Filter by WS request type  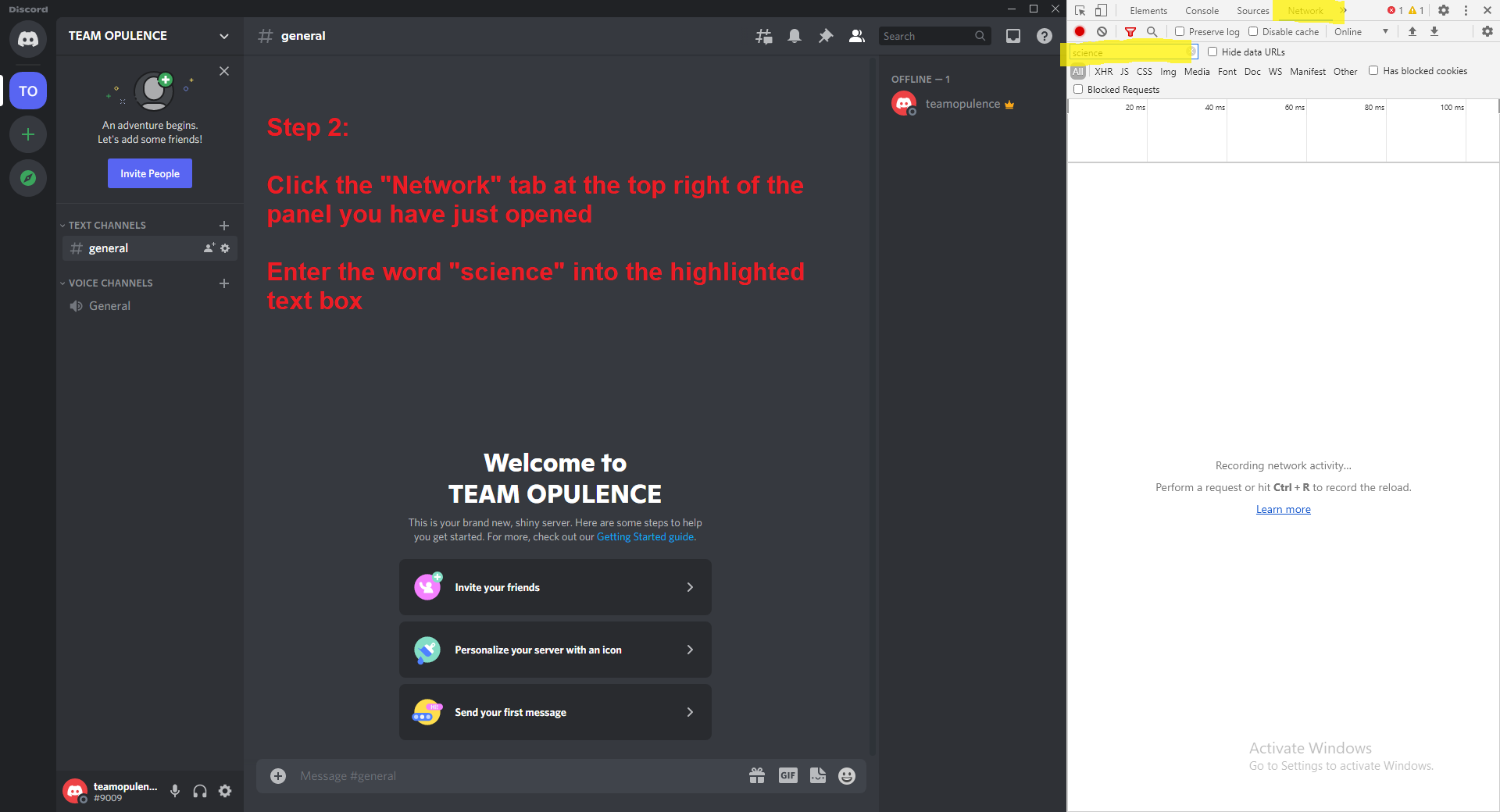[1275, 71]
